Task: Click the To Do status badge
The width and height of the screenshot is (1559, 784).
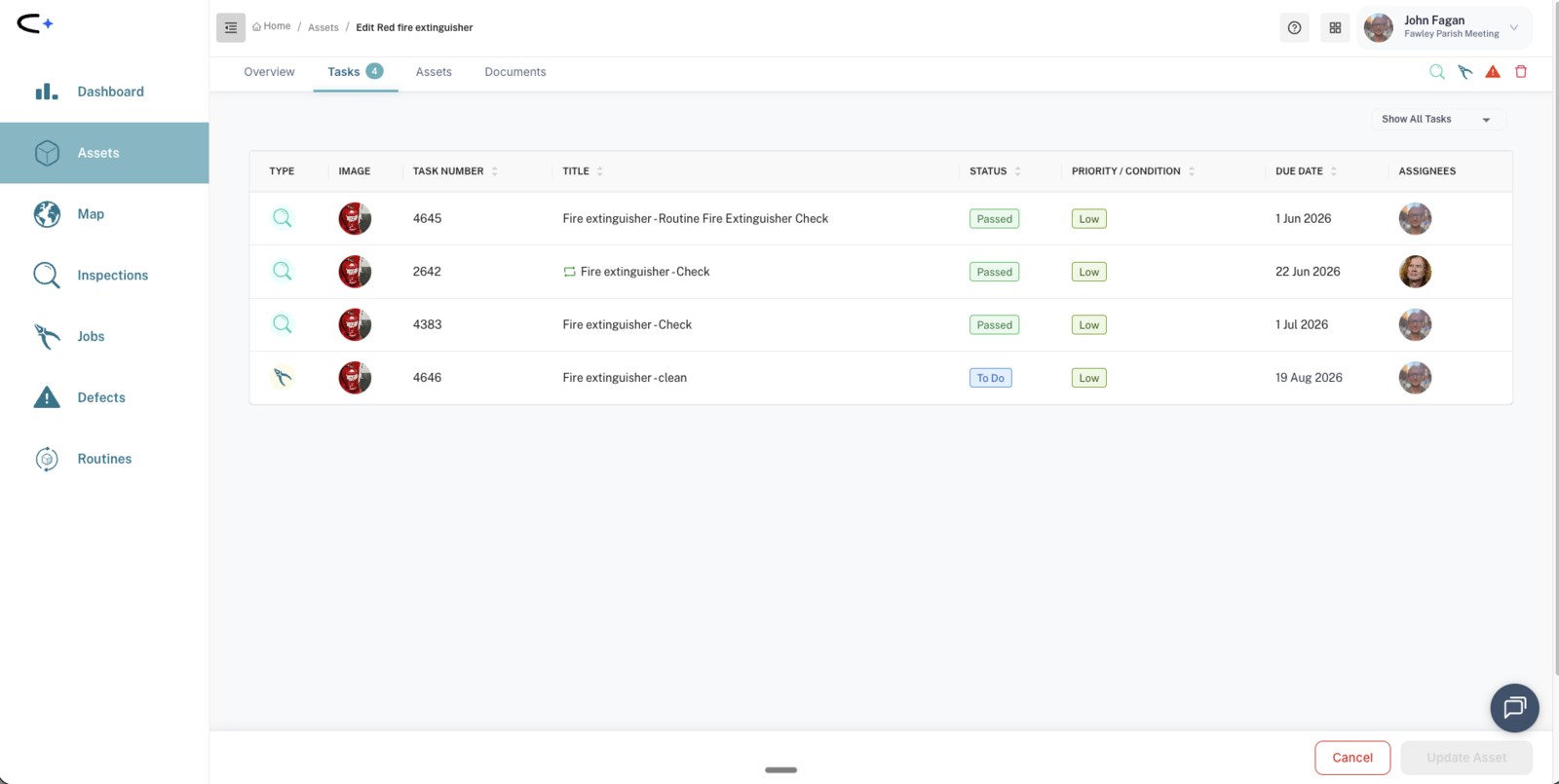Action: pyautogui.click(x=990, y=378)
